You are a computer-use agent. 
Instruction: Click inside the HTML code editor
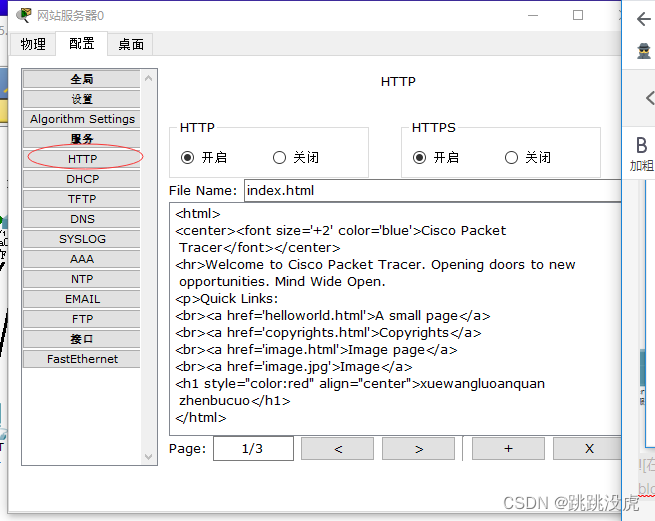coord(395,319)
